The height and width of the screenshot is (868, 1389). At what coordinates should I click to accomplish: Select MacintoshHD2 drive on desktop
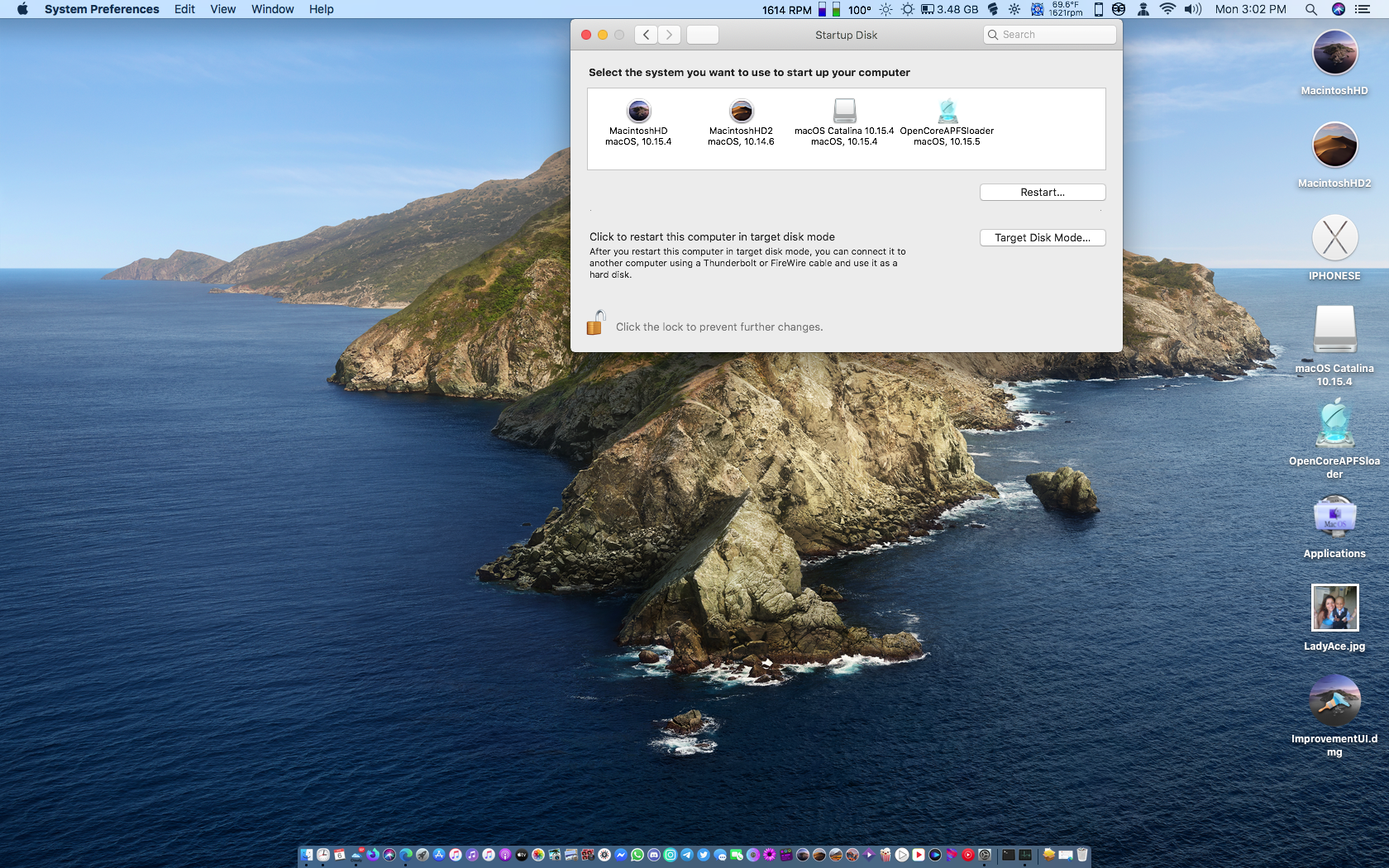(1334, 155)
